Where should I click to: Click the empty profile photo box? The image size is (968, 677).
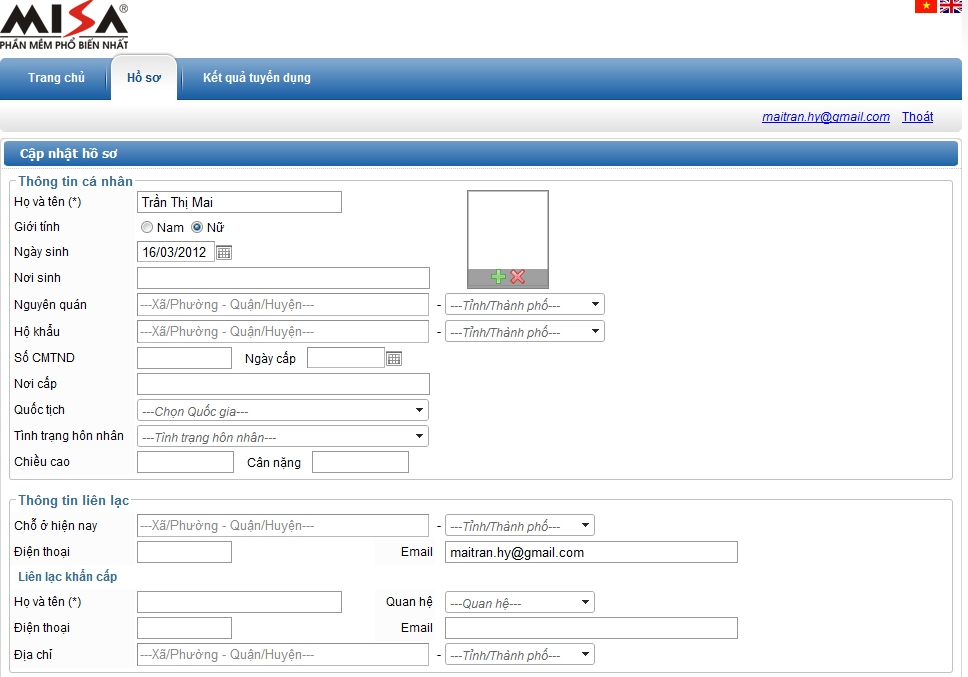[508, 229]
